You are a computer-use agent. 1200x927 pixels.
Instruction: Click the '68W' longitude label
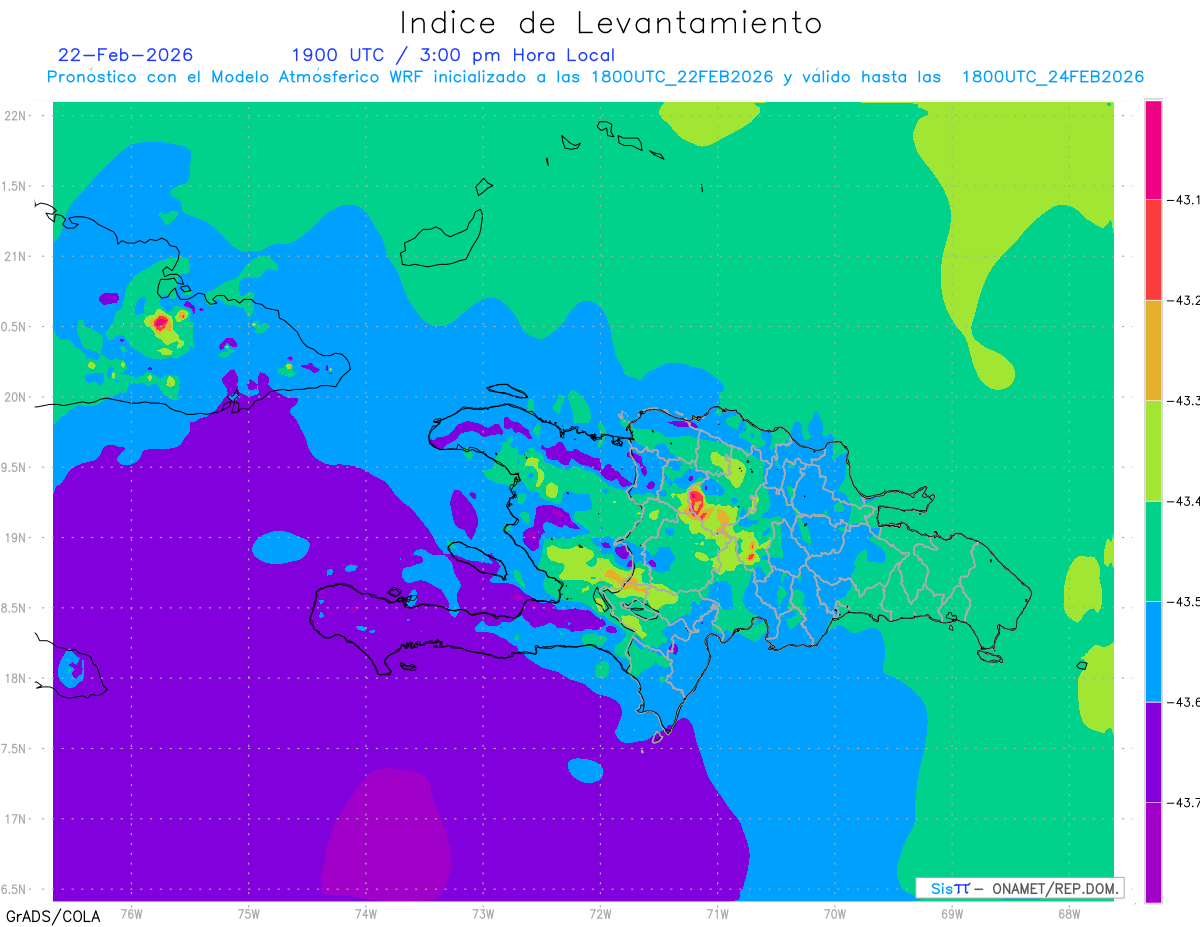(x=1068, y=914)
